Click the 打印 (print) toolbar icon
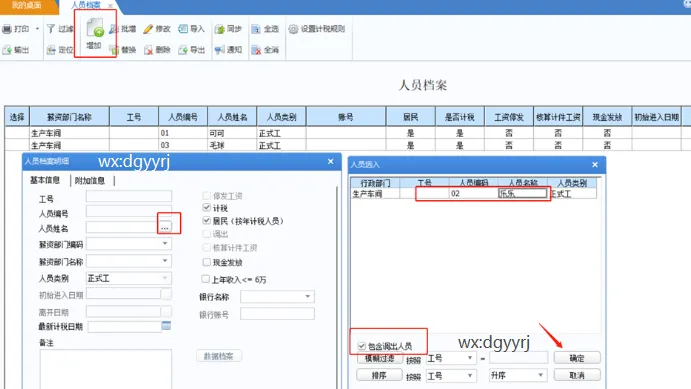The width and height of the screenshot is (691, 389). (x=7, y=29)
